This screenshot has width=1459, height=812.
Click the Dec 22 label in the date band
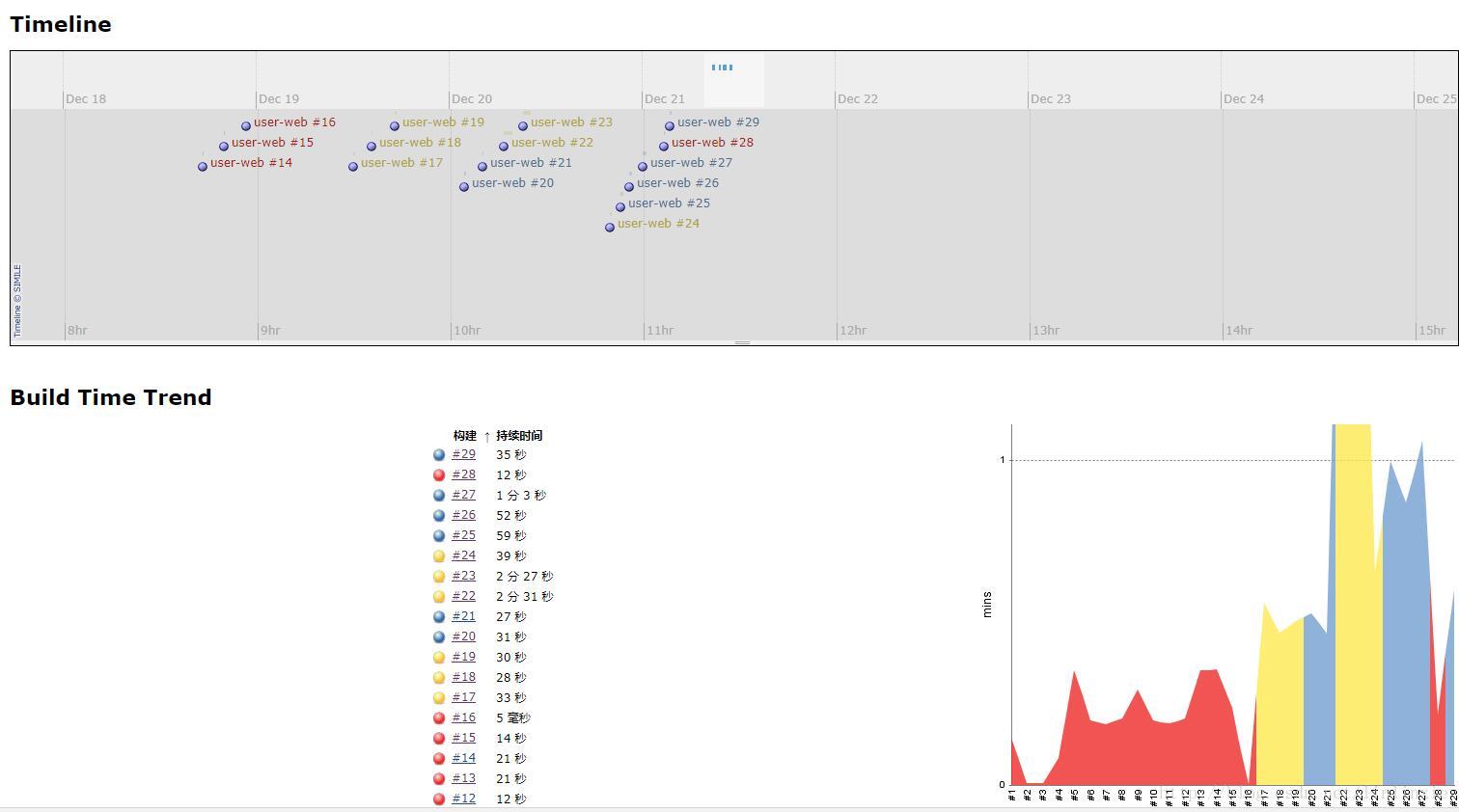858,99
